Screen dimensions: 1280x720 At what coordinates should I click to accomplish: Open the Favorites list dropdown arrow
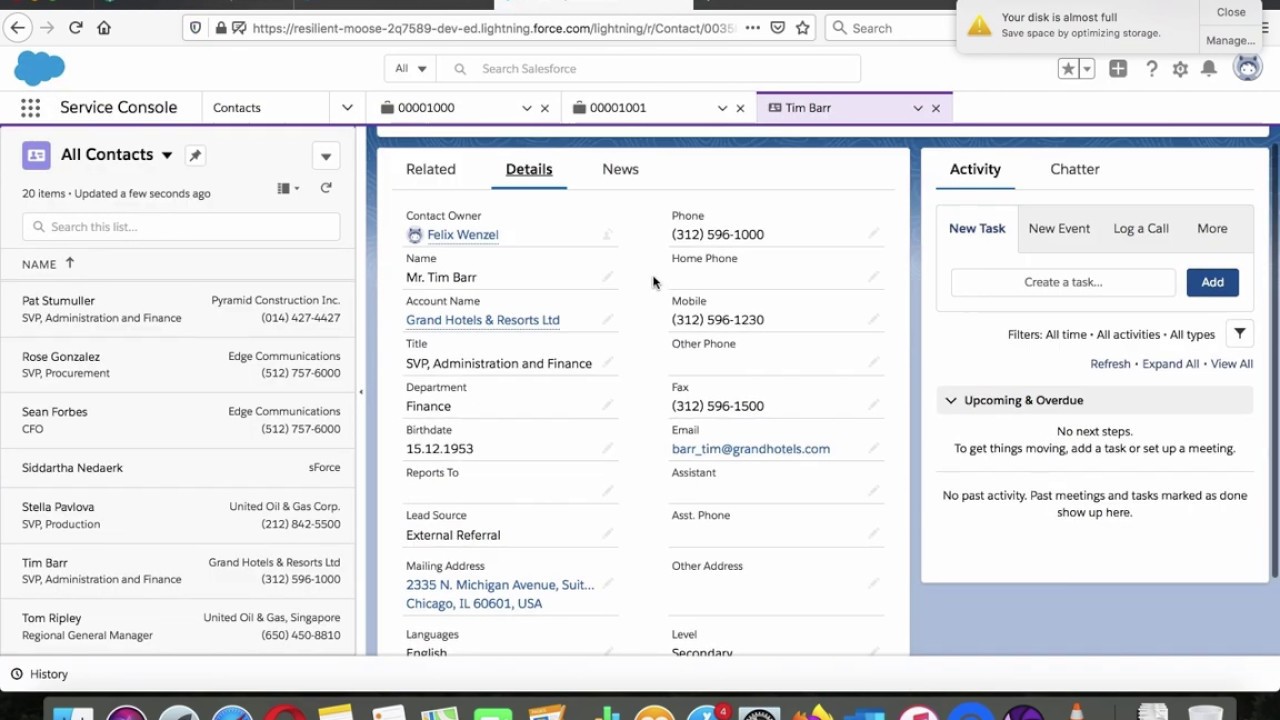tap(1087, 68)
